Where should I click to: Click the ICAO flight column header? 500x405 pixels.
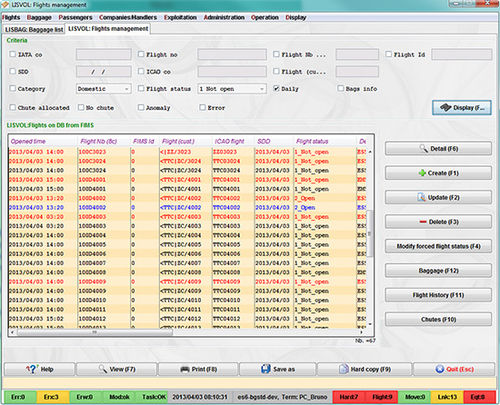(233, 141)
